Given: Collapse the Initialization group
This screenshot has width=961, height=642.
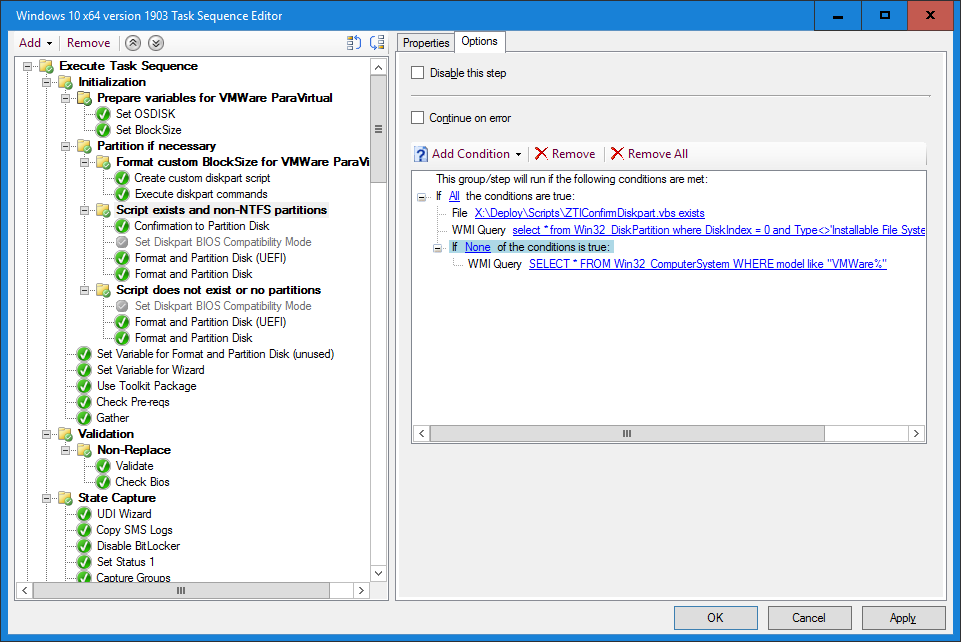Looking at the screenshot, I should pos(46,82).
